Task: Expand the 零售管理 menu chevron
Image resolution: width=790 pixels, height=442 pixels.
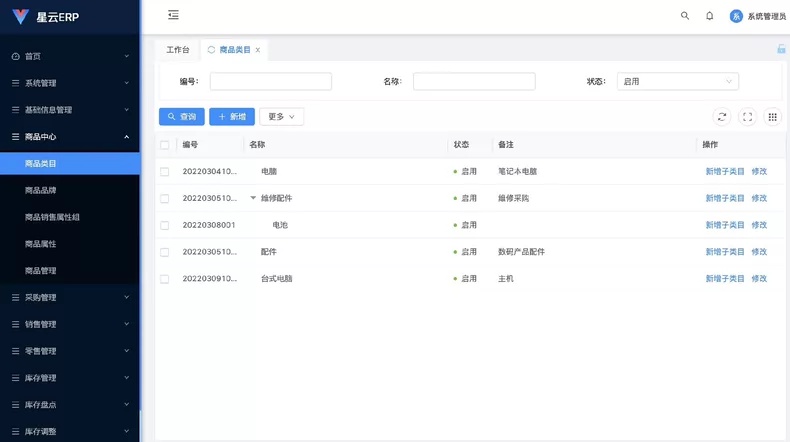Action: point(126,350)
